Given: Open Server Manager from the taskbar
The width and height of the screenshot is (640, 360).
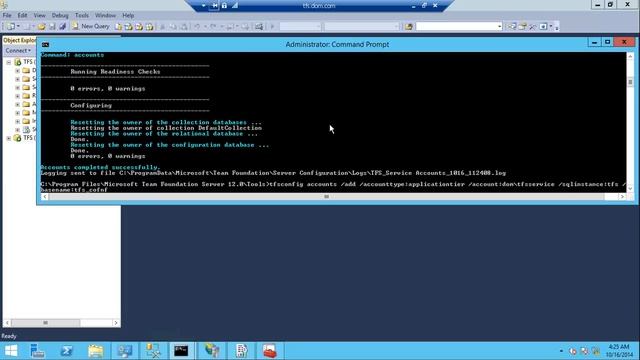Looking at the screenshot, I should click(38, 351).
